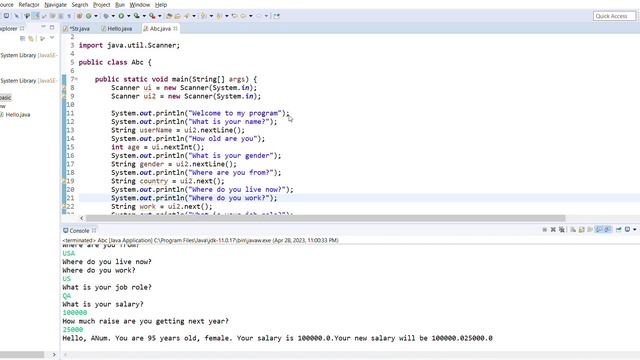Image resolution: width=640 pixels, height=360 pixels.
Task: Click the Last Edit Location icon
Action: 234,16
